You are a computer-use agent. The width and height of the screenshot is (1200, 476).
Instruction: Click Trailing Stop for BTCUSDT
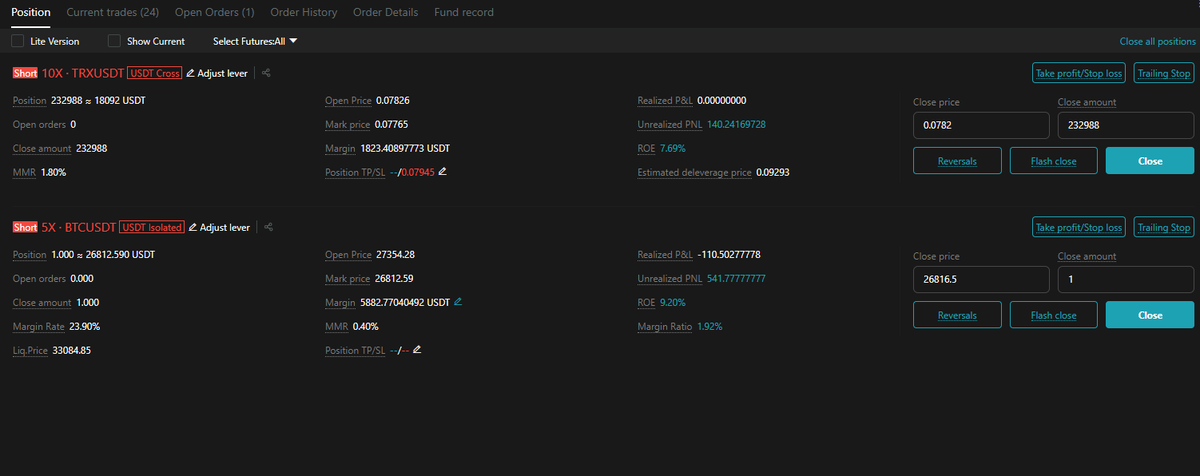[x=1165, y=227]
